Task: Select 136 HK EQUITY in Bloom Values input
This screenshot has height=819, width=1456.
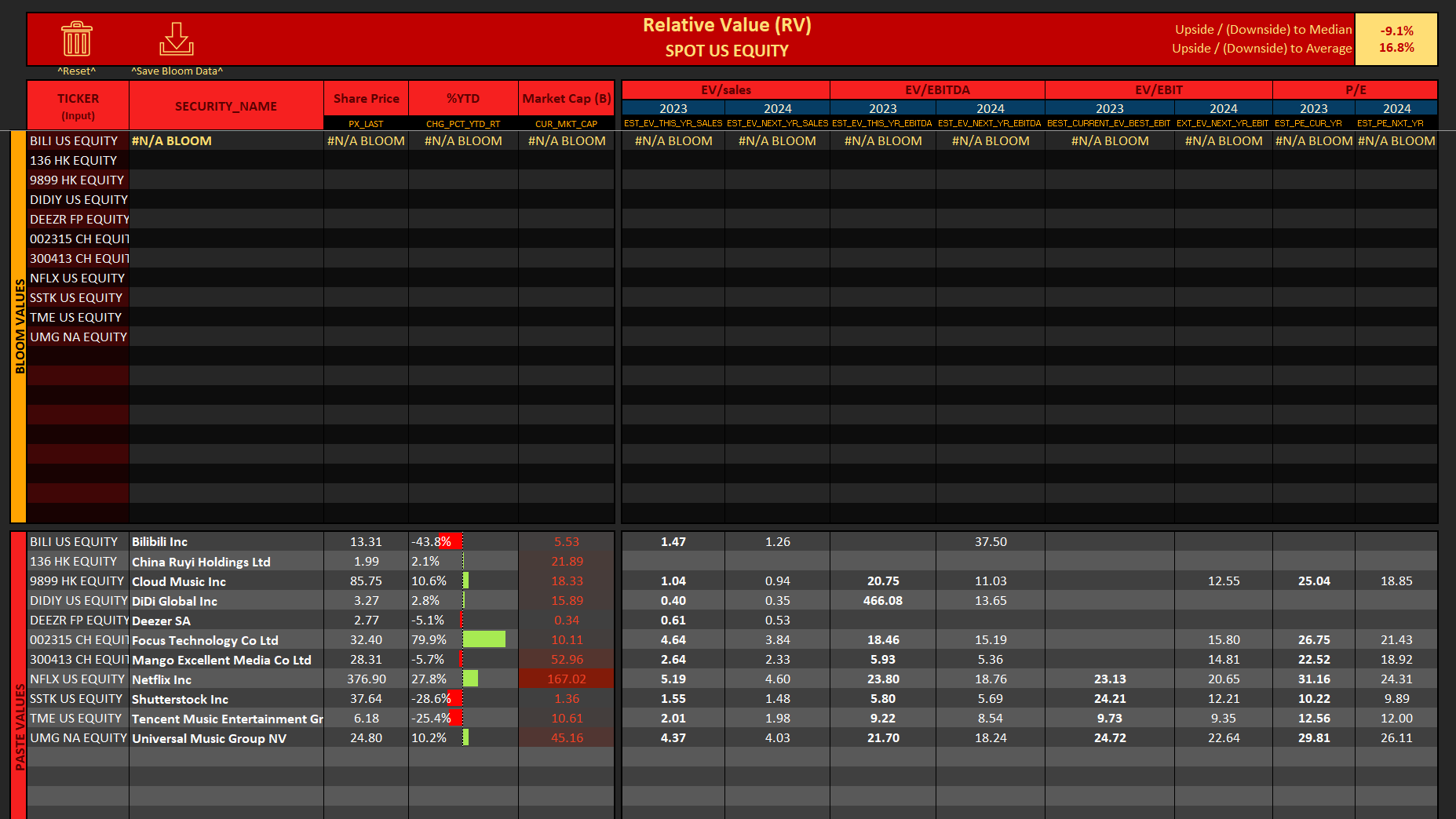Action: click(78, 161)
